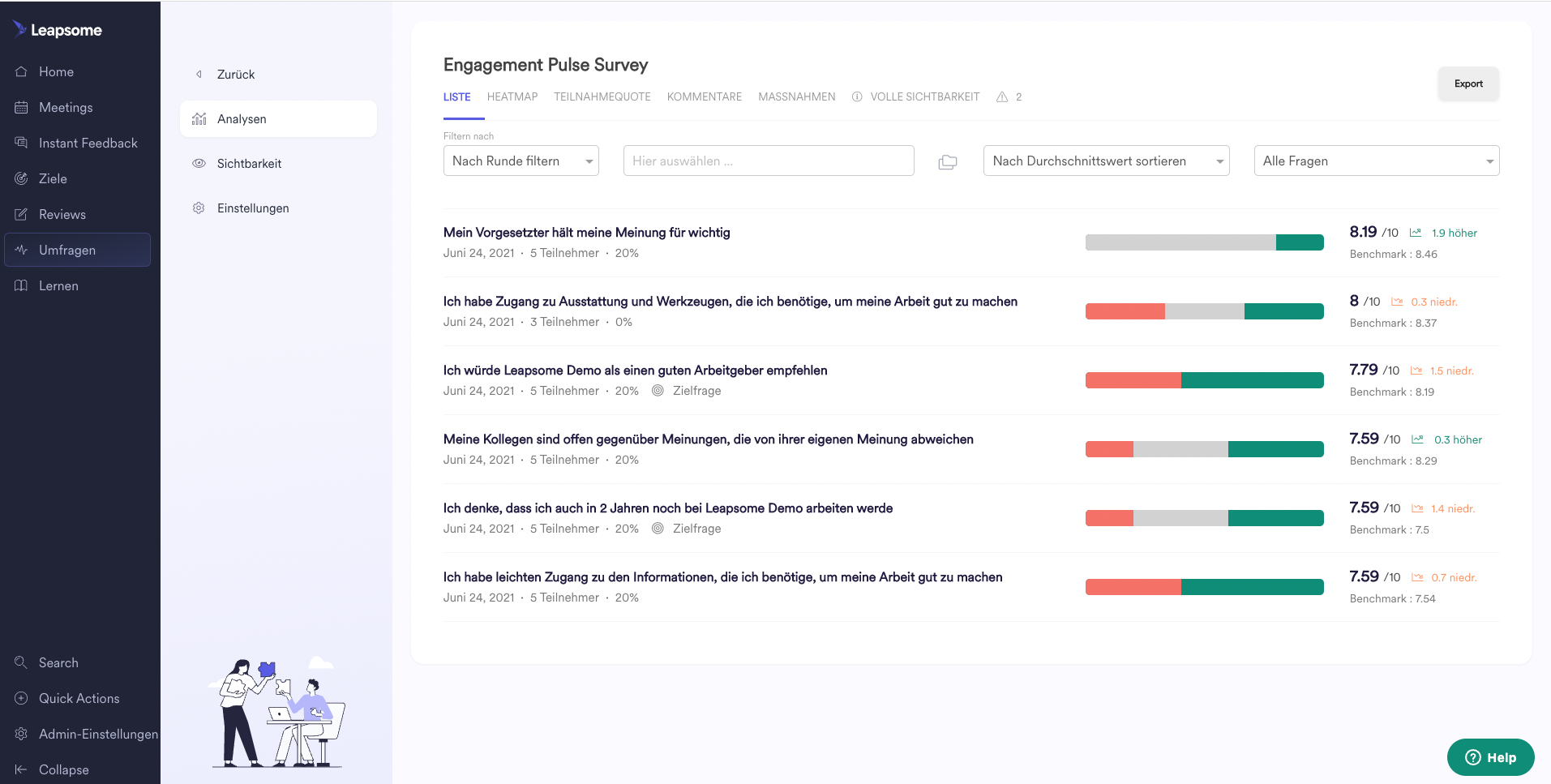Viewport: 1551px width, 784px height.
Task: Click Benchmark : 8.46 text
Action: 1393,254
